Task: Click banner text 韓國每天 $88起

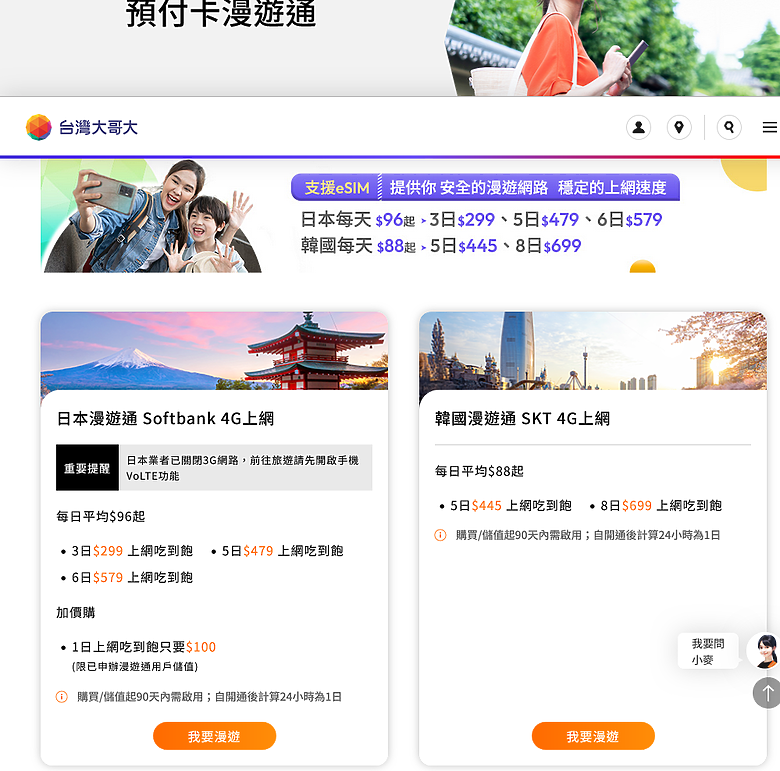Action: click(x=358, y=246)
